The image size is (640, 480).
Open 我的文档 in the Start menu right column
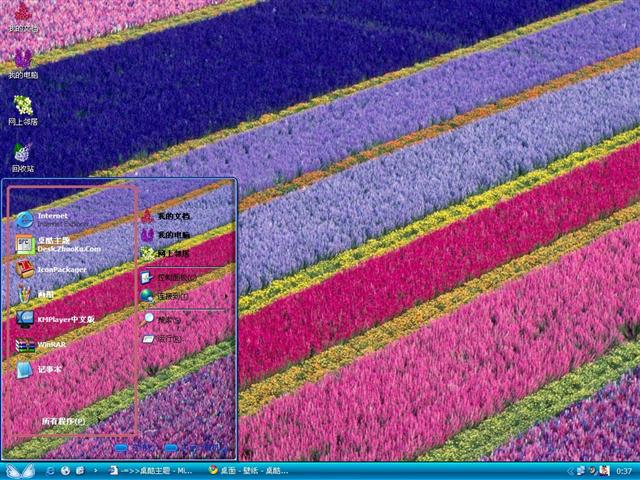coord(165,216)
